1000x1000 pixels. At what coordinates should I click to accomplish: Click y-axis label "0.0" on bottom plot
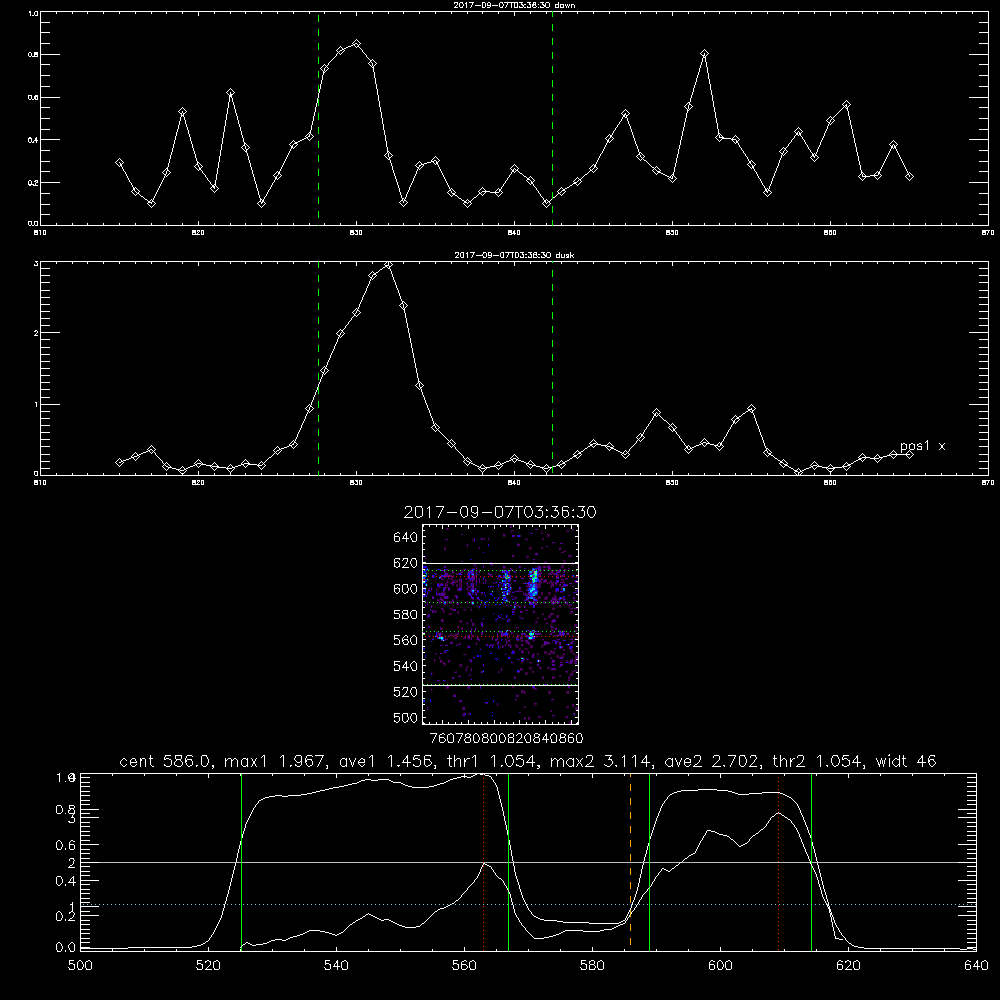tap(66, 948)
